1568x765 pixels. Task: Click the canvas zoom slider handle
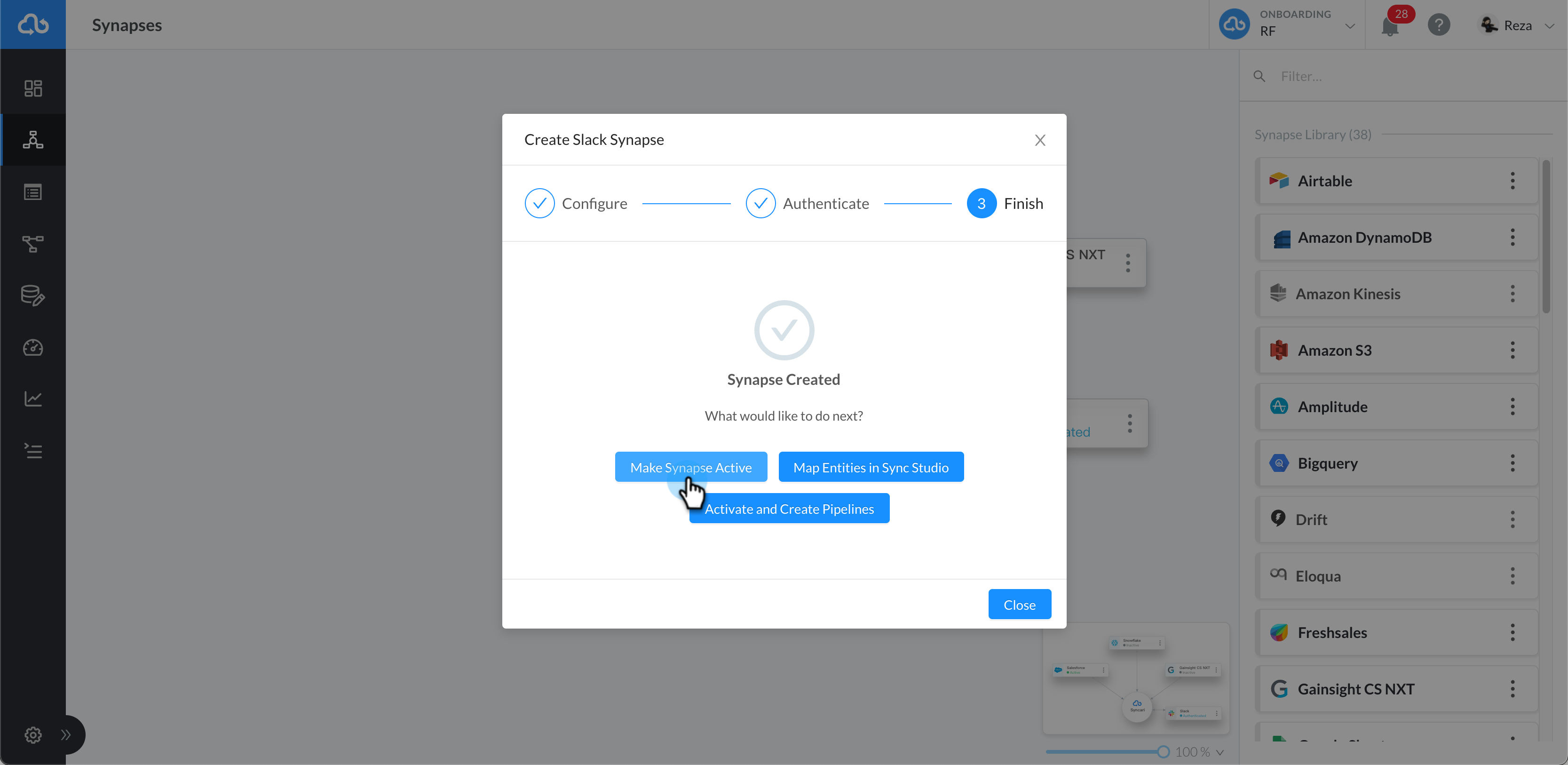pos(1163,752)
